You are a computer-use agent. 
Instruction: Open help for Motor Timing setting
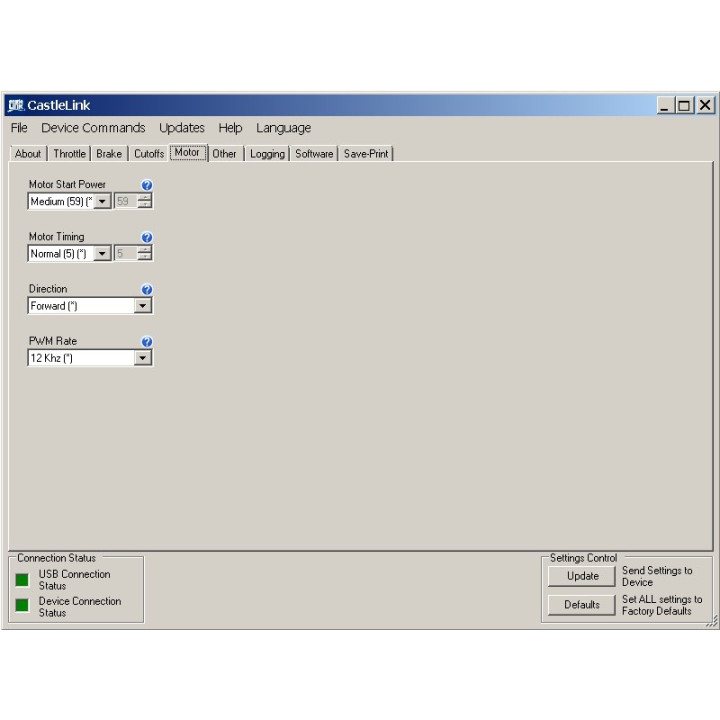click(x=146, y=237)
